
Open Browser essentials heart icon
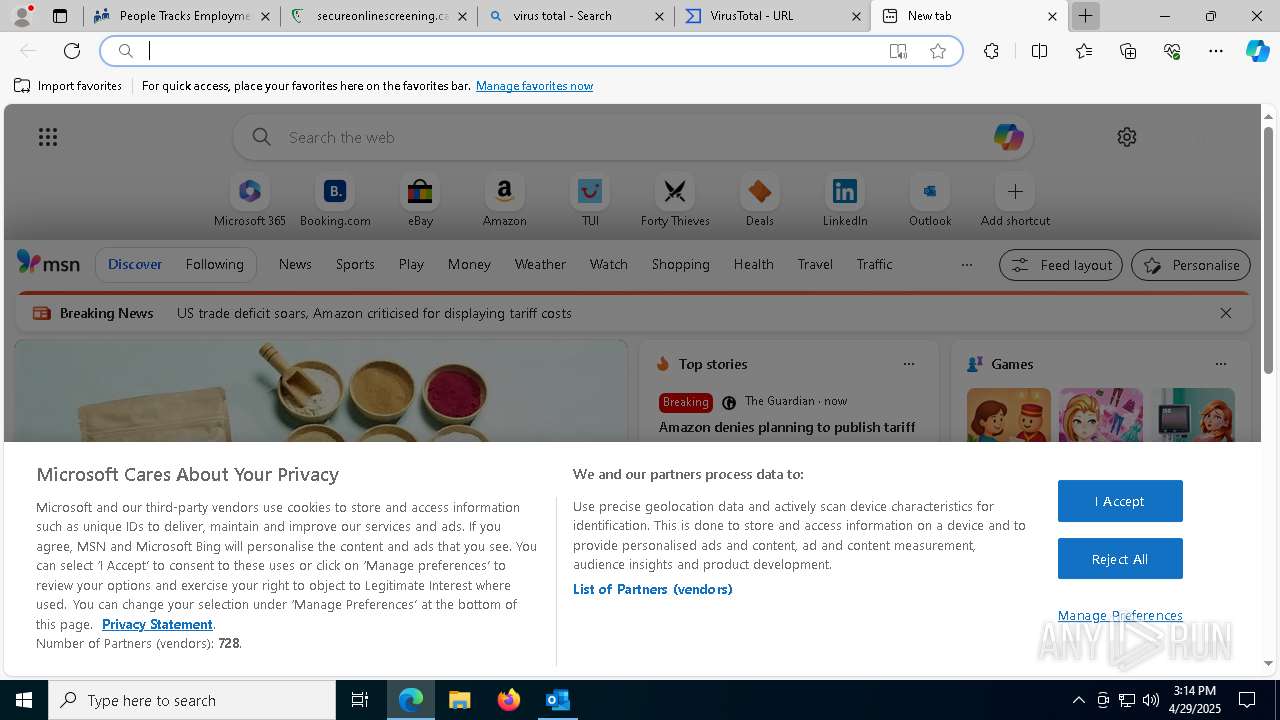[1172, 51]
